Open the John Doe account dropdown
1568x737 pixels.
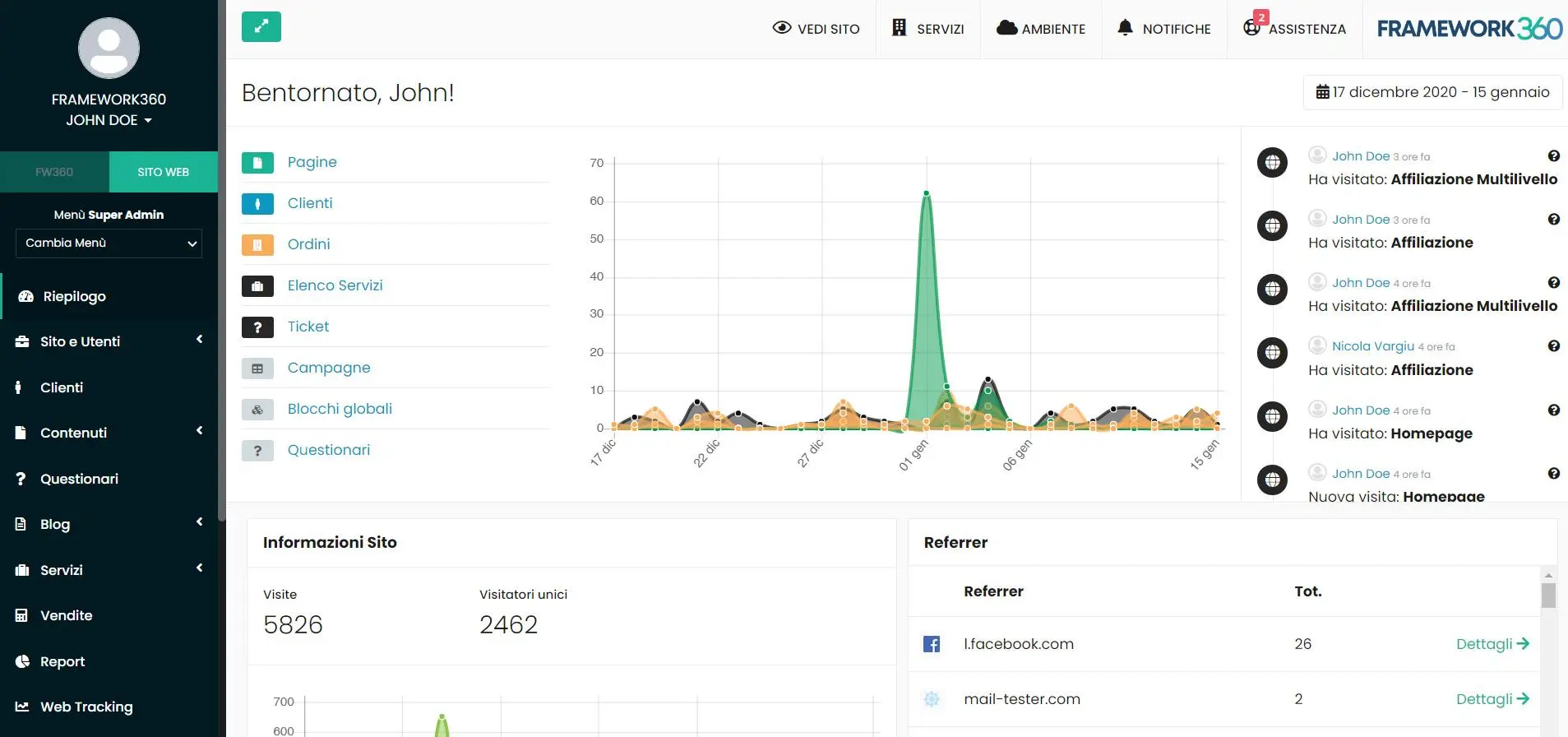pos(109,120)
